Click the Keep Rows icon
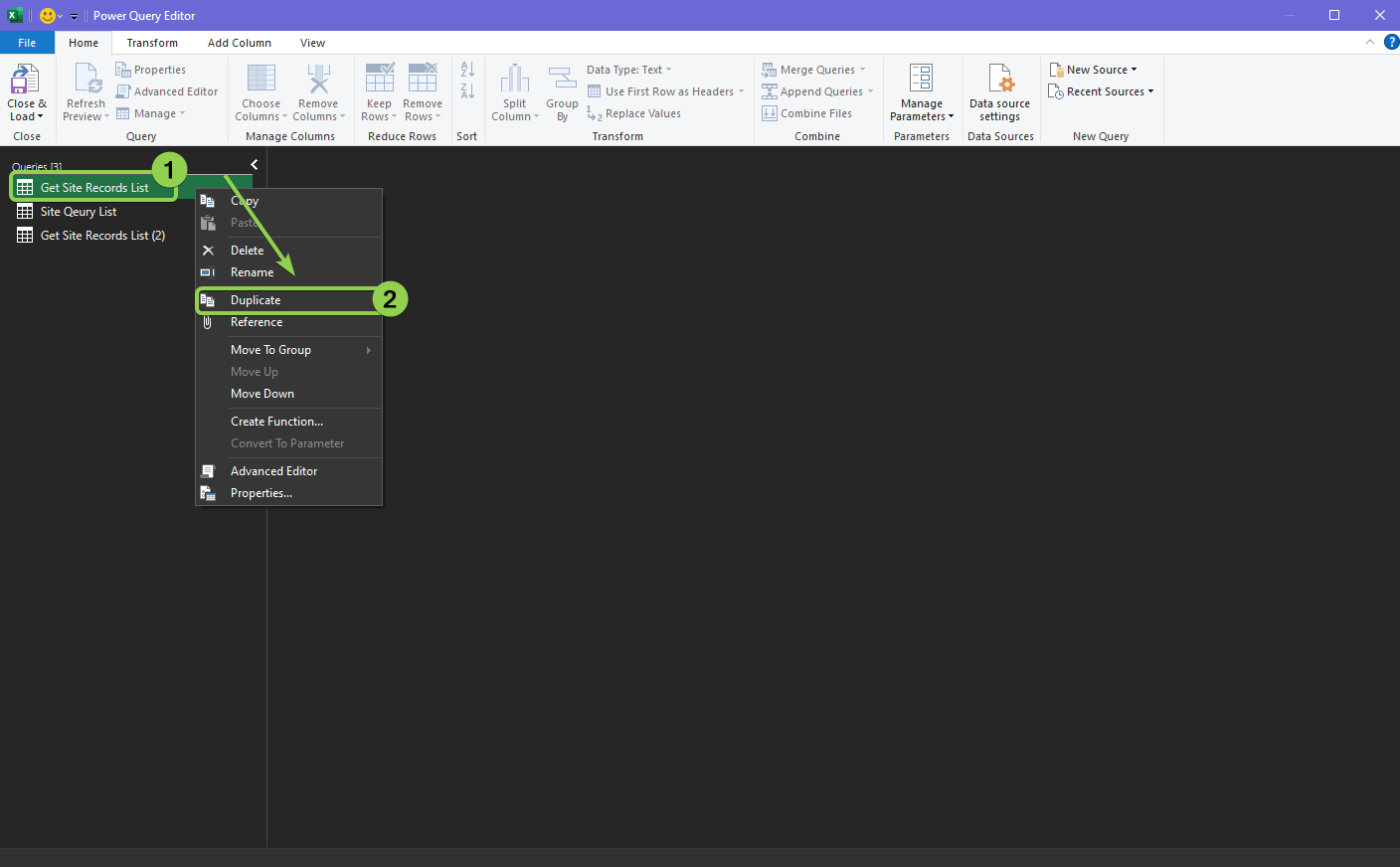 (379, 79)
